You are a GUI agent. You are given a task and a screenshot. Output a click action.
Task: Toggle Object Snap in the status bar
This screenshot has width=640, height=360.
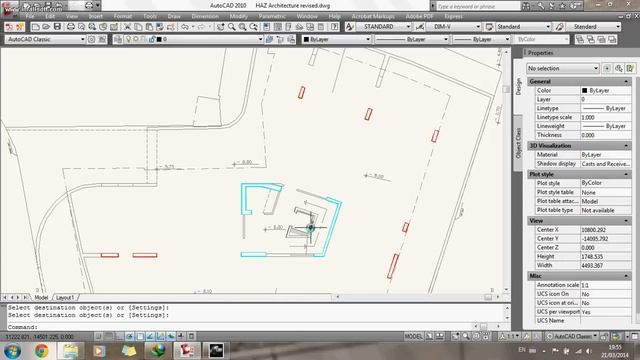(x=140, y=336)
